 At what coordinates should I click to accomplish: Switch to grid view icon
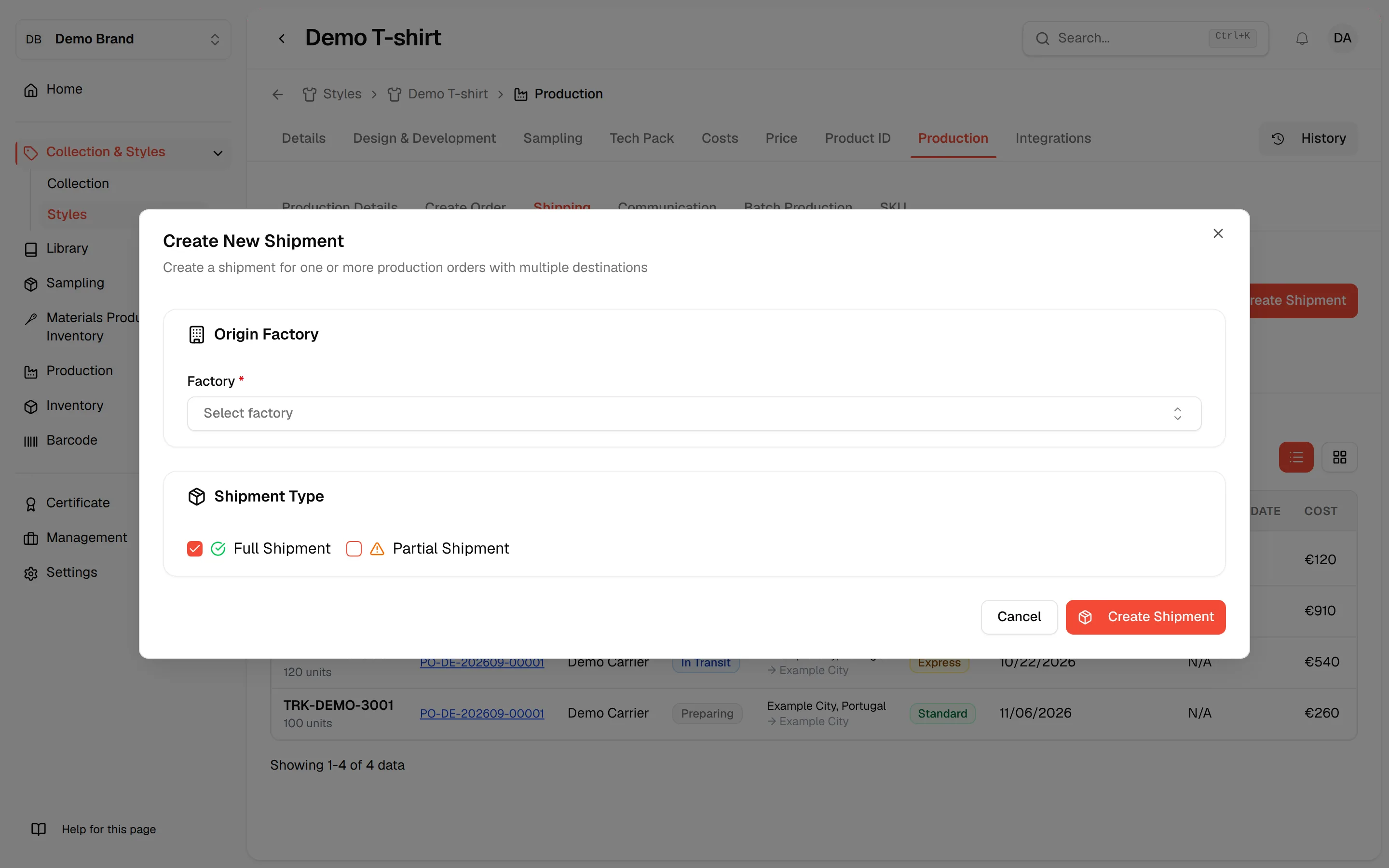[1340, 458]
